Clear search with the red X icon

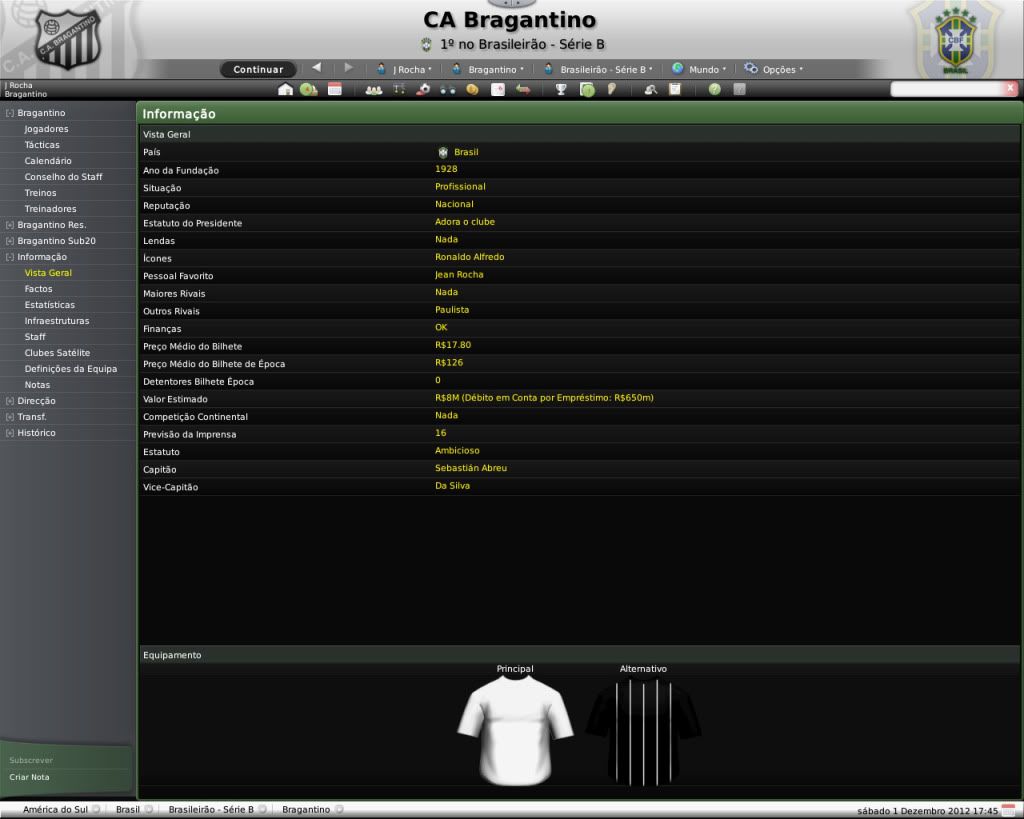(x=1010, y=88)
